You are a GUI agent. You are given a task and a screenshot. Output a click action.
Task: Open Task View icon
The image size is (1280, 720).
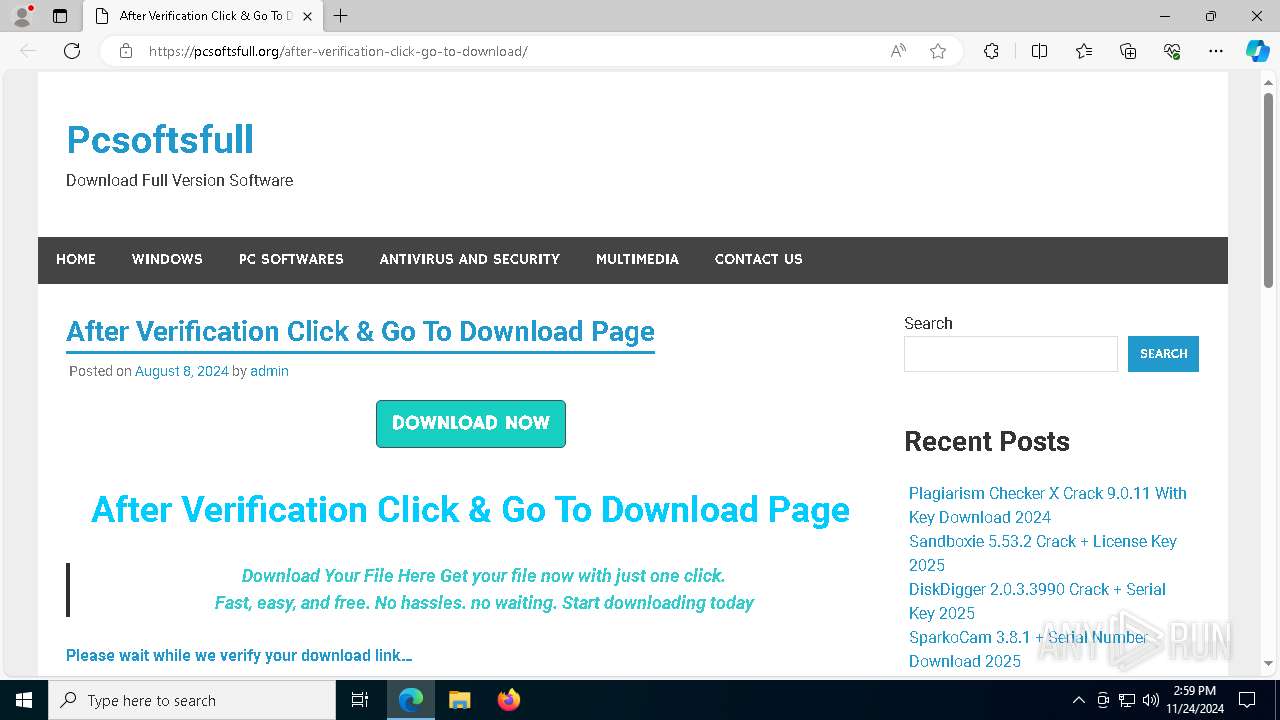(x=360, y=700)
